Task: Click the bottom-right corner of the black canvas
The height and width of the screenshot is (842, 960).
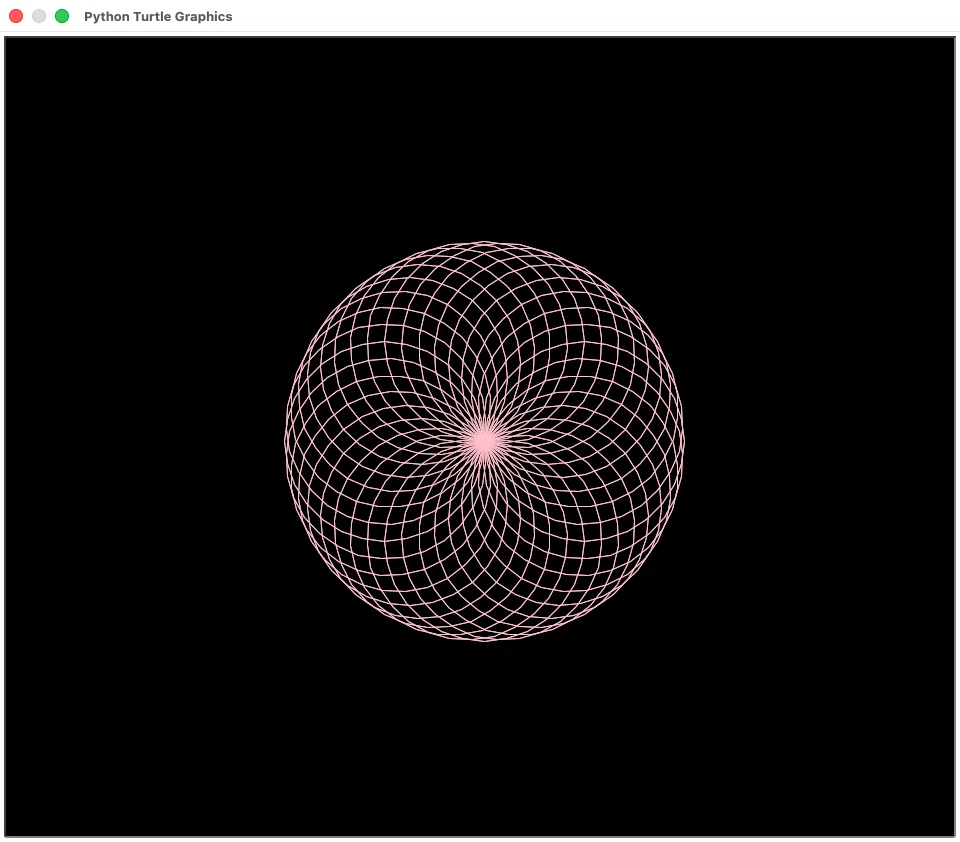Action: pyautogui.click(x=951, y=833)
